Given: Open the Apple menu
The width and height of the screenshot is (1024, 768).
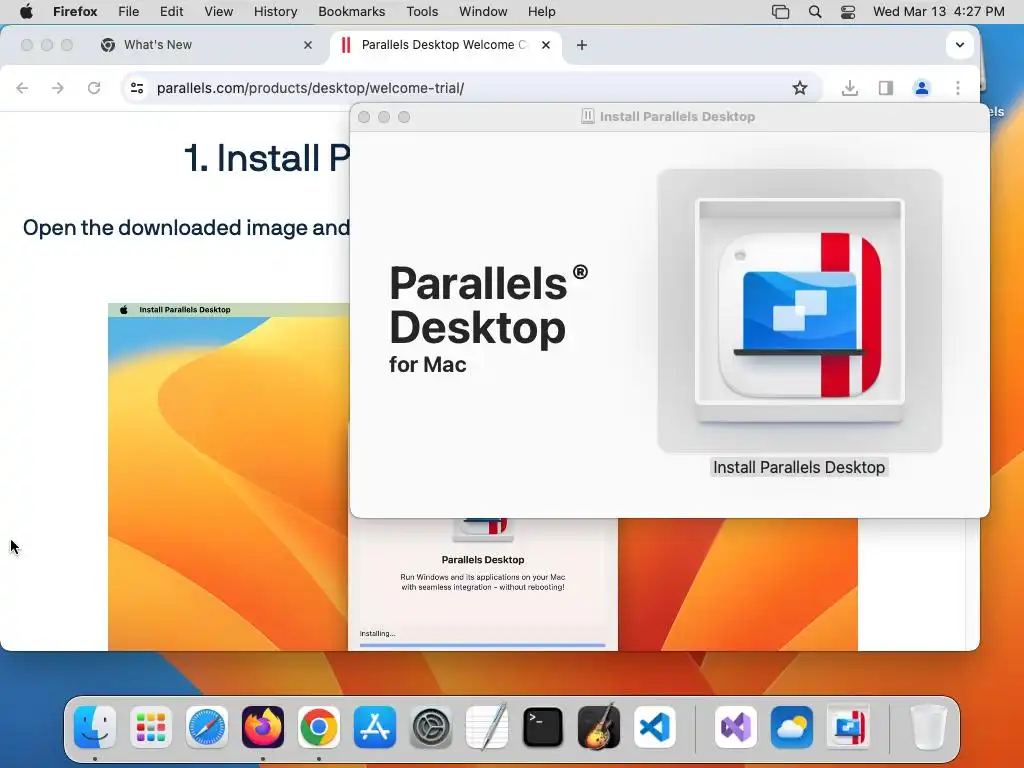Looking at the screenshot, I should [26, 12].
